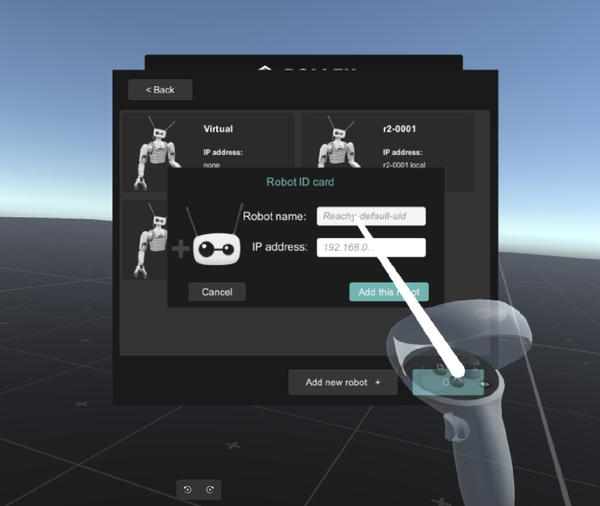The height and width of the screenshot is (506, 600).
Task: Click the rotate left icon at bottom
Action: [188, 490]
